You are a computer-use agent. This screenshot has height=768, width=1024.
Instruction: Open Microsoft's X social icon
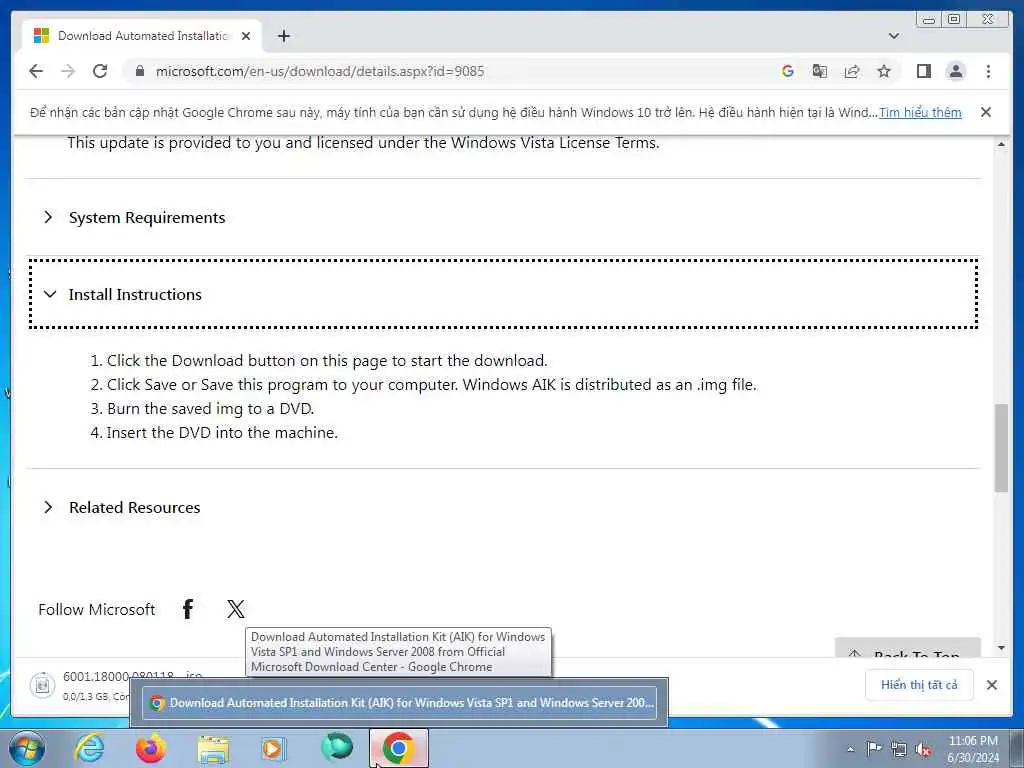point(236,609)
